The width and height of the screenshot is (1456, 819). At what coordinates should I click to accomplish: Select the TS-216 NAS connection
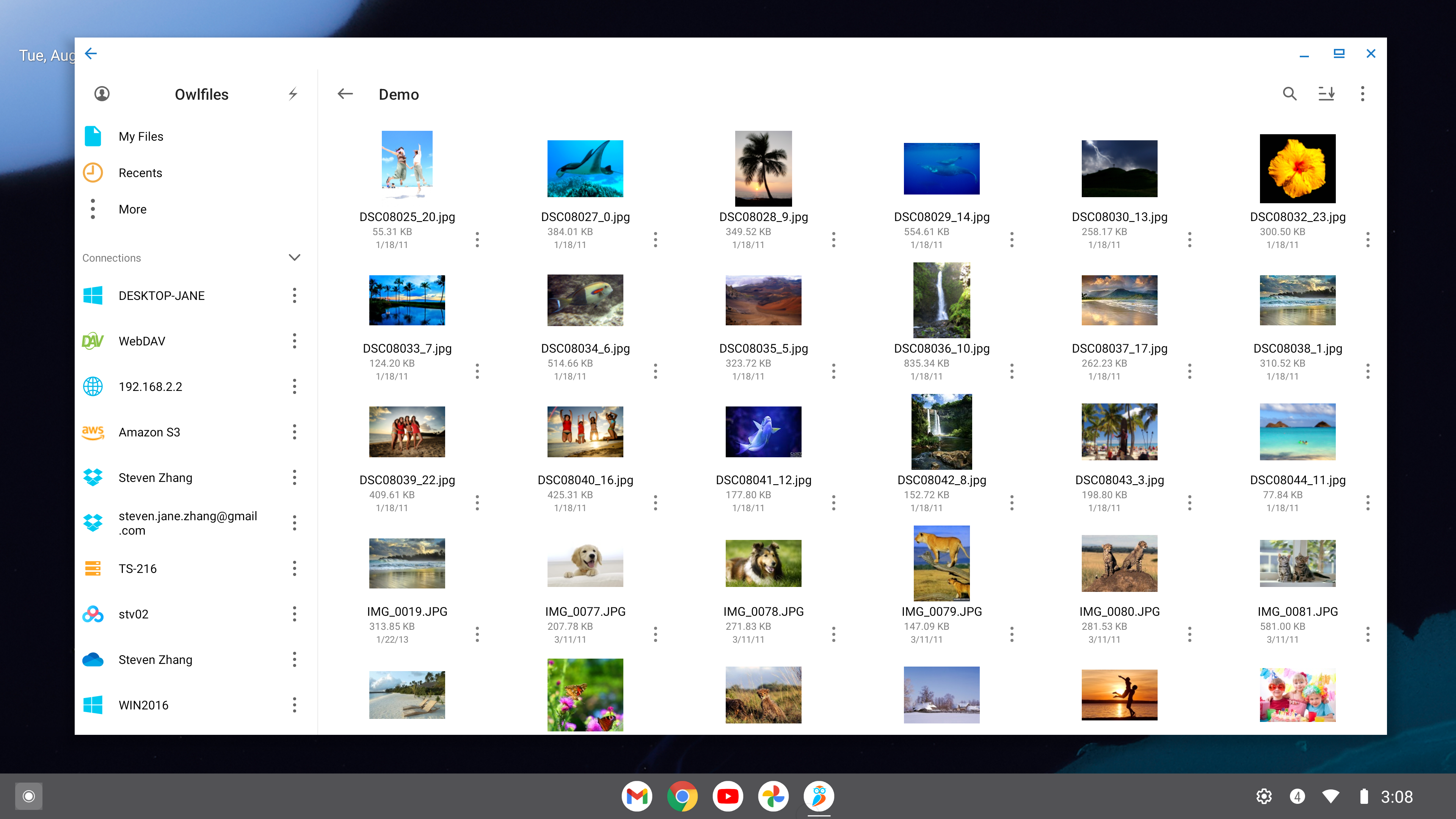pyautogui.click(x=137, y=569)
